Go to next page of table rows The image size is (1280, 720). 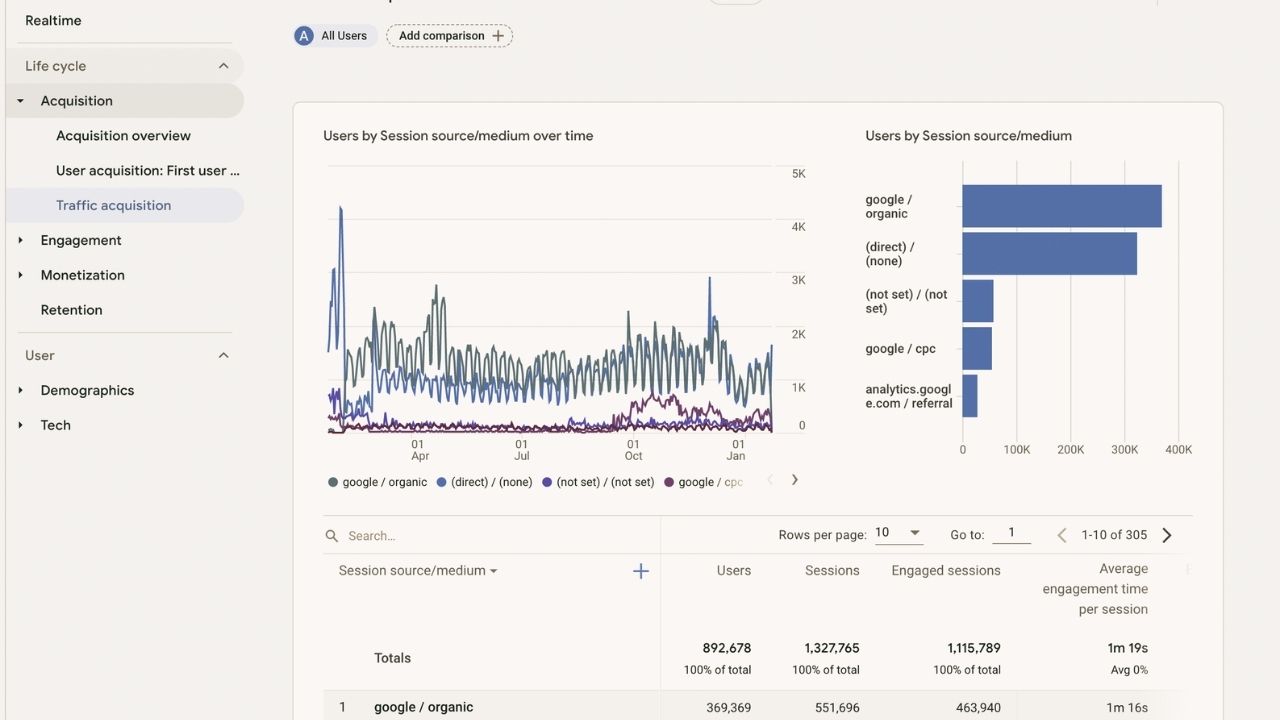pos(1166,535)
